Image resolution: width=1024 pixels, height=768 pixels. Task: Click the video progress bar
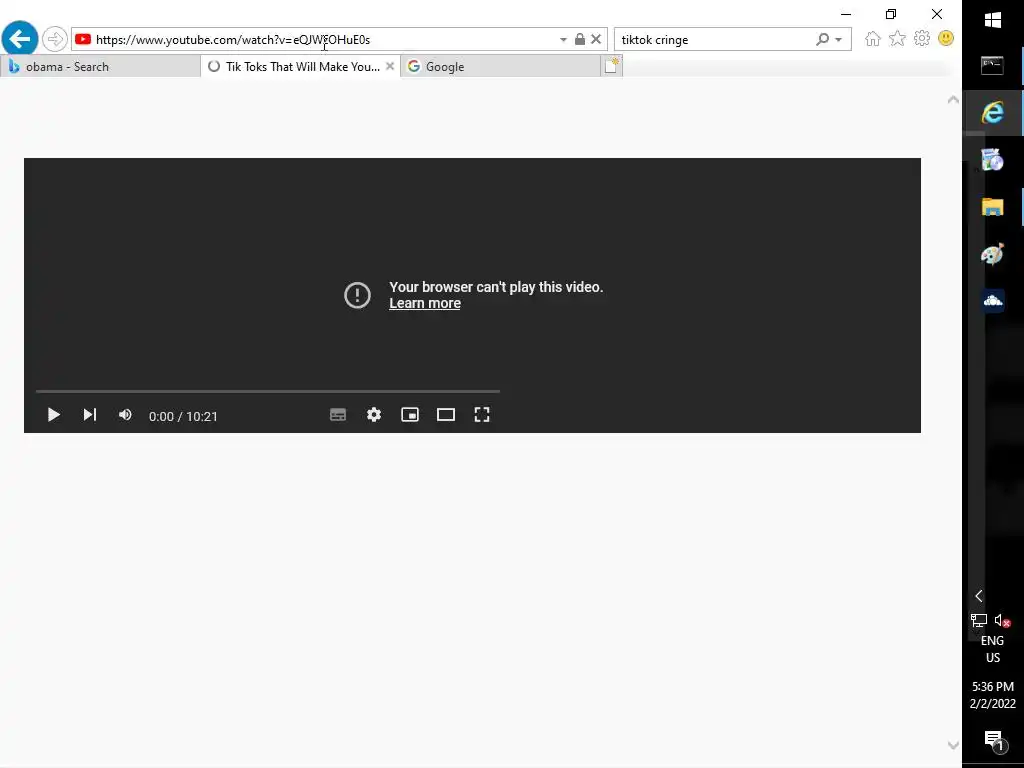point(268,391)
